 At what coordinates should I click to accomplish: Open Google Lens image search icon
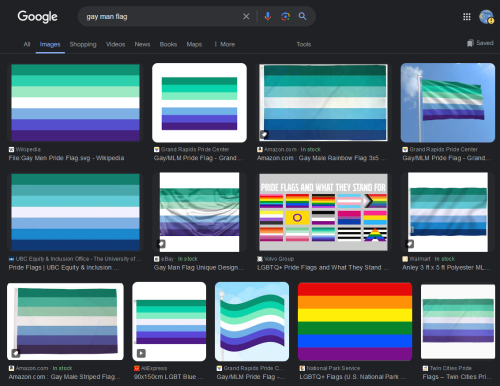click(285, 16)
